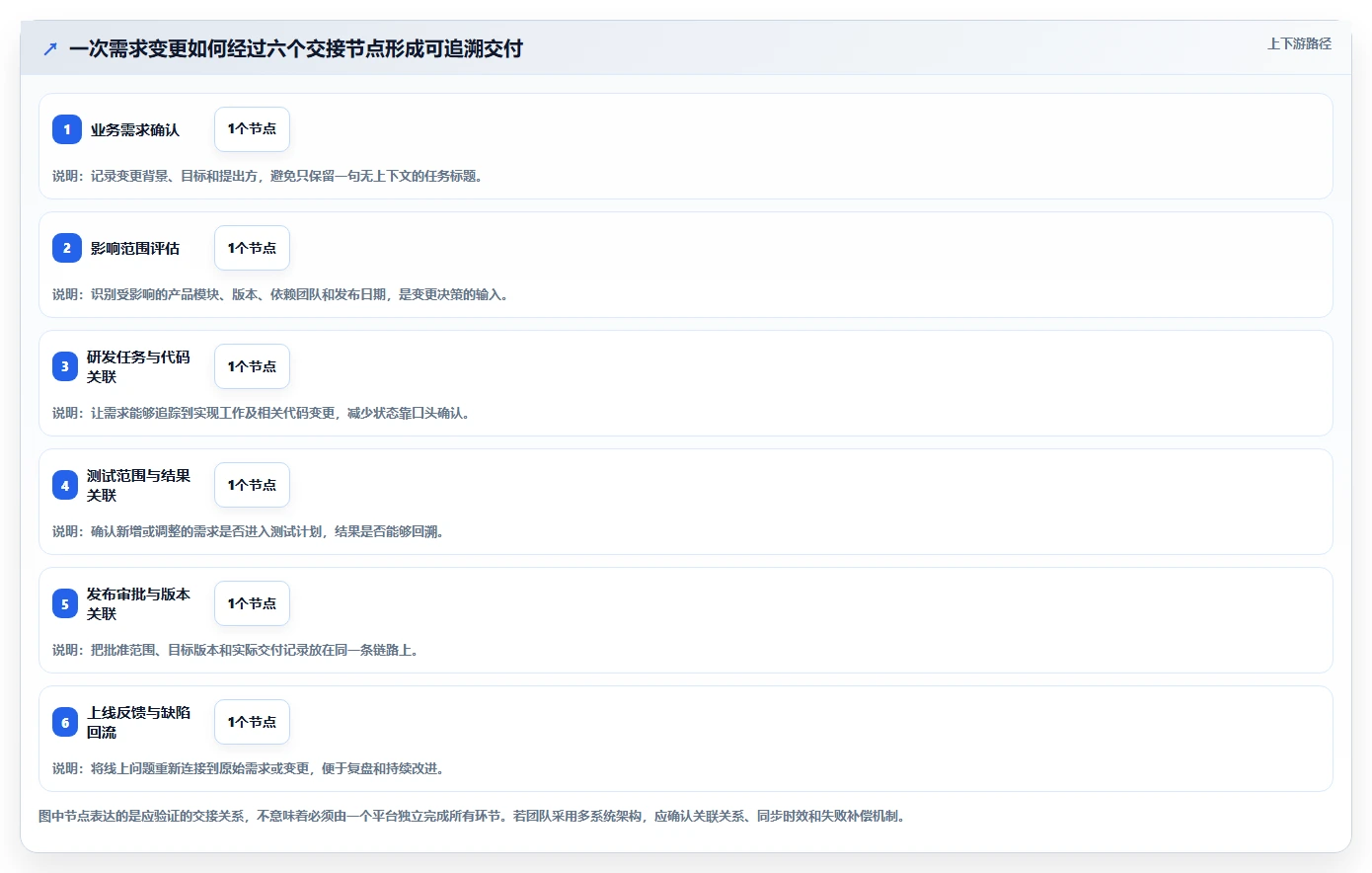This screenshot has height=873, width=1372.
Task: Click 1个节点 button for 影响范围评估
Action: click(x=252, y=248)
